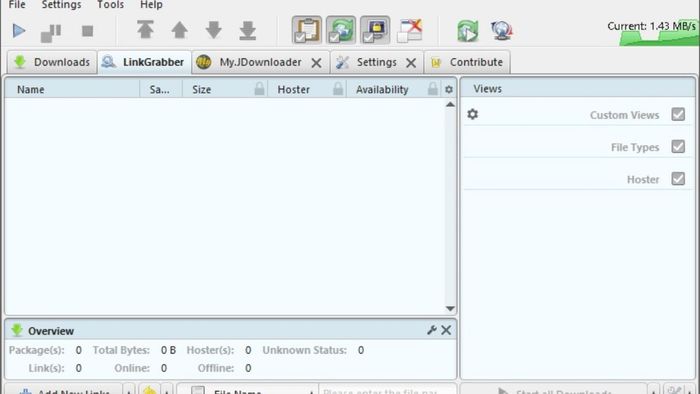Open Overview panel wrench settings

tap(431, 330)
